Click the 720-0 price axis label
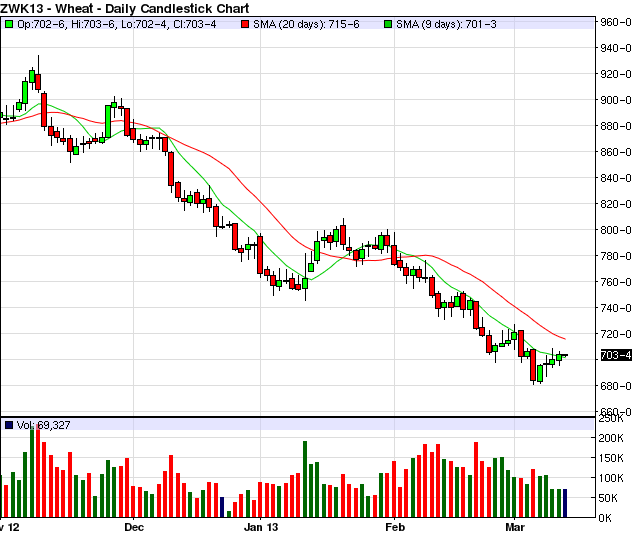 coord(616,334)
